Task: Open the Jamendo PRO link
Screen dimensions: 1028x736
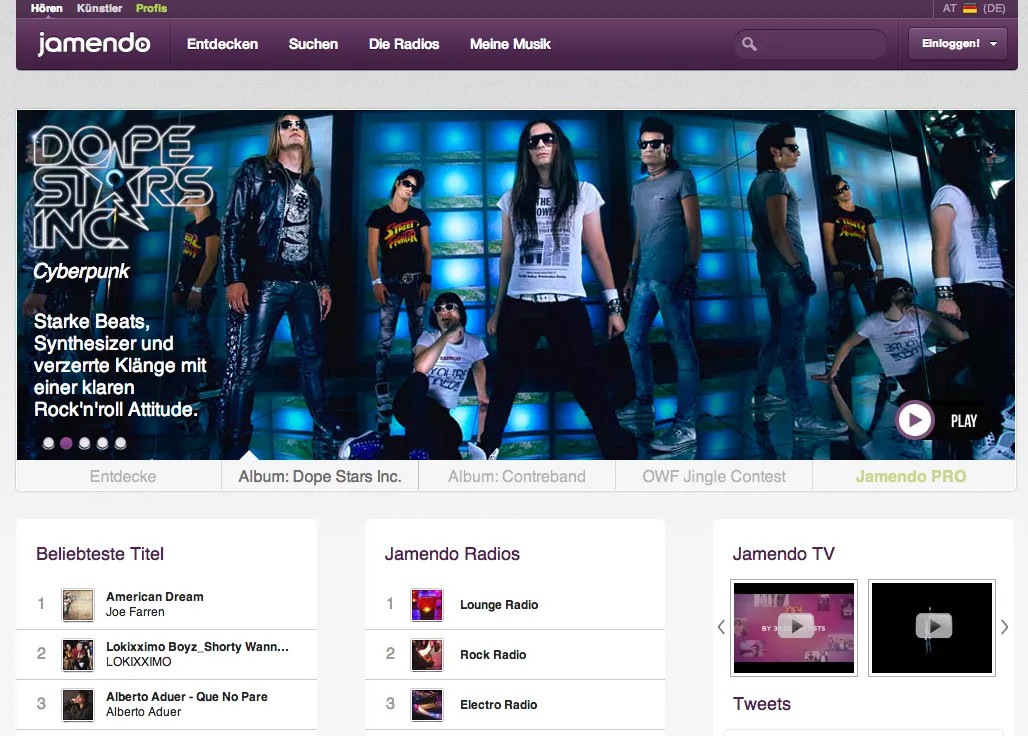Action: [x=910, y=476]
